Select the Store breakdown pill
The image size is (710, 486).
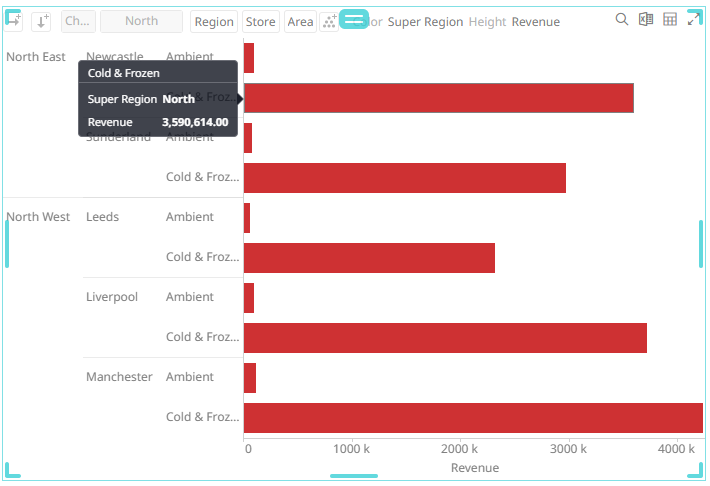point(260,22)
